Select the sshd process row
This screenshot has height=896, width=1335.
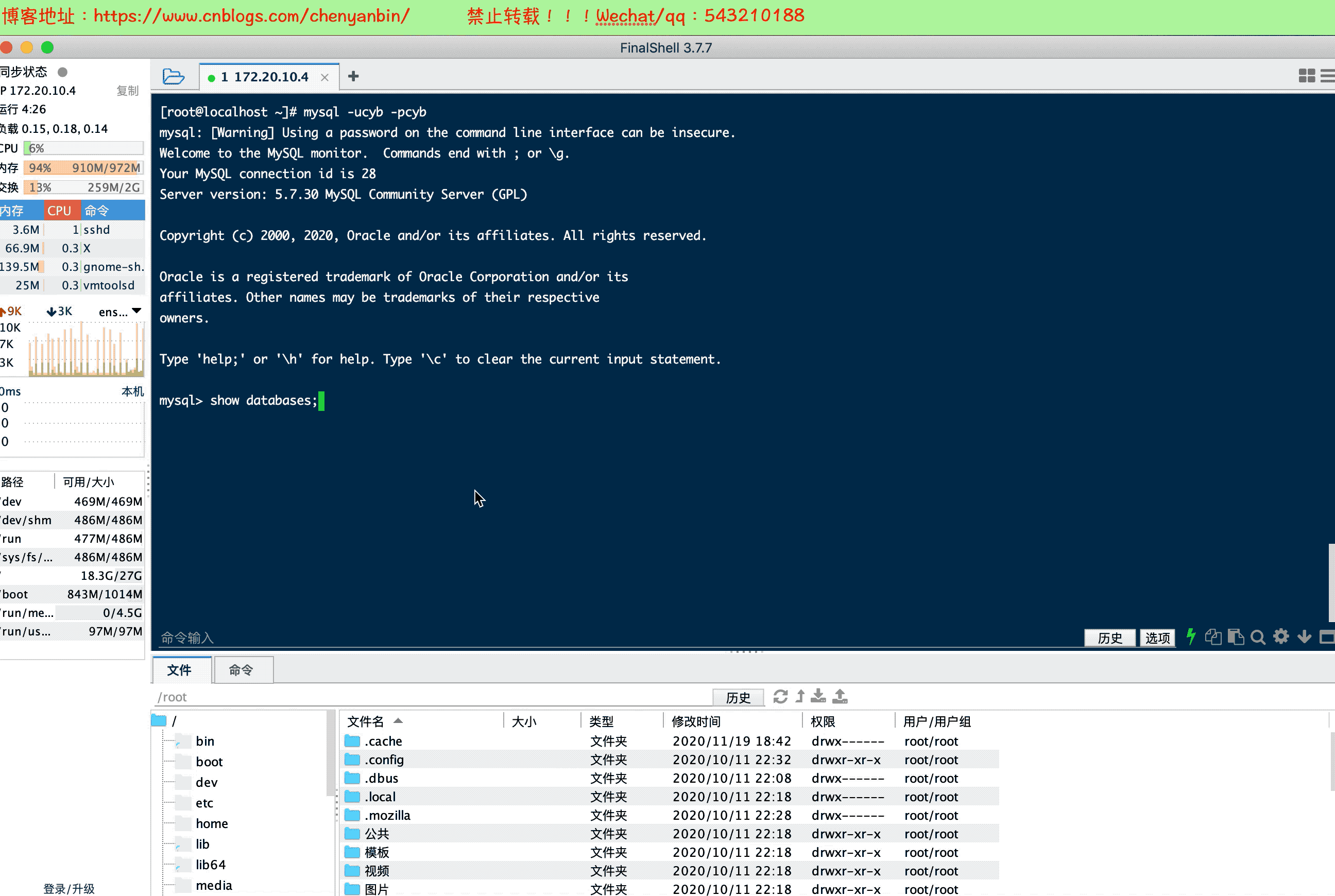tap(72, 230)
